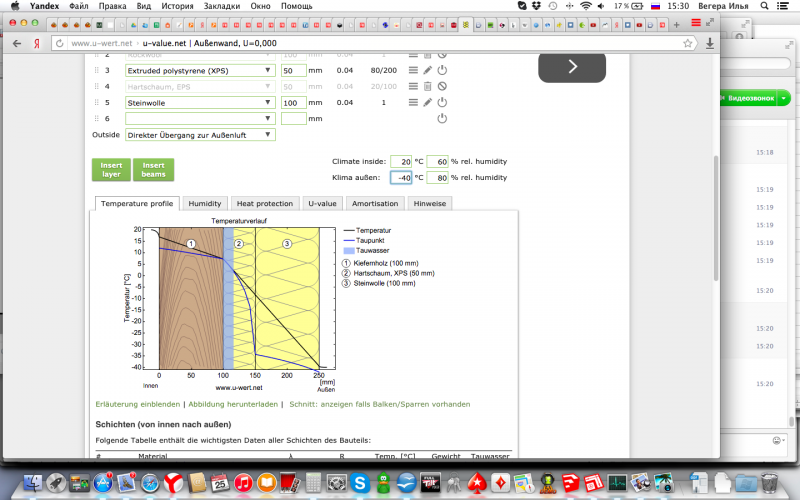Image resolution: width=800 pixels, height=500 pixels.
Task: Click the Insert beams button
Action: pyautogui.click(x=154, y=169)
